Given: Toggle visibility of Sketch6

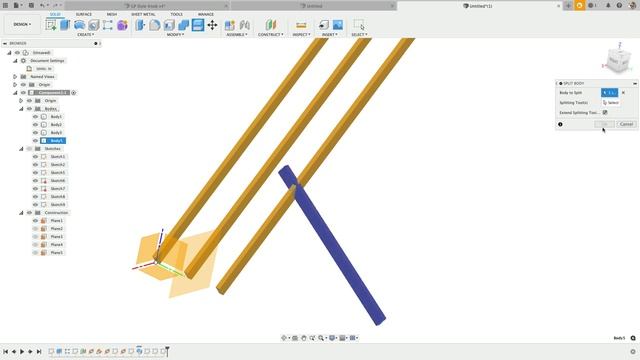Looking at the screenshot, I should (36, 180).
